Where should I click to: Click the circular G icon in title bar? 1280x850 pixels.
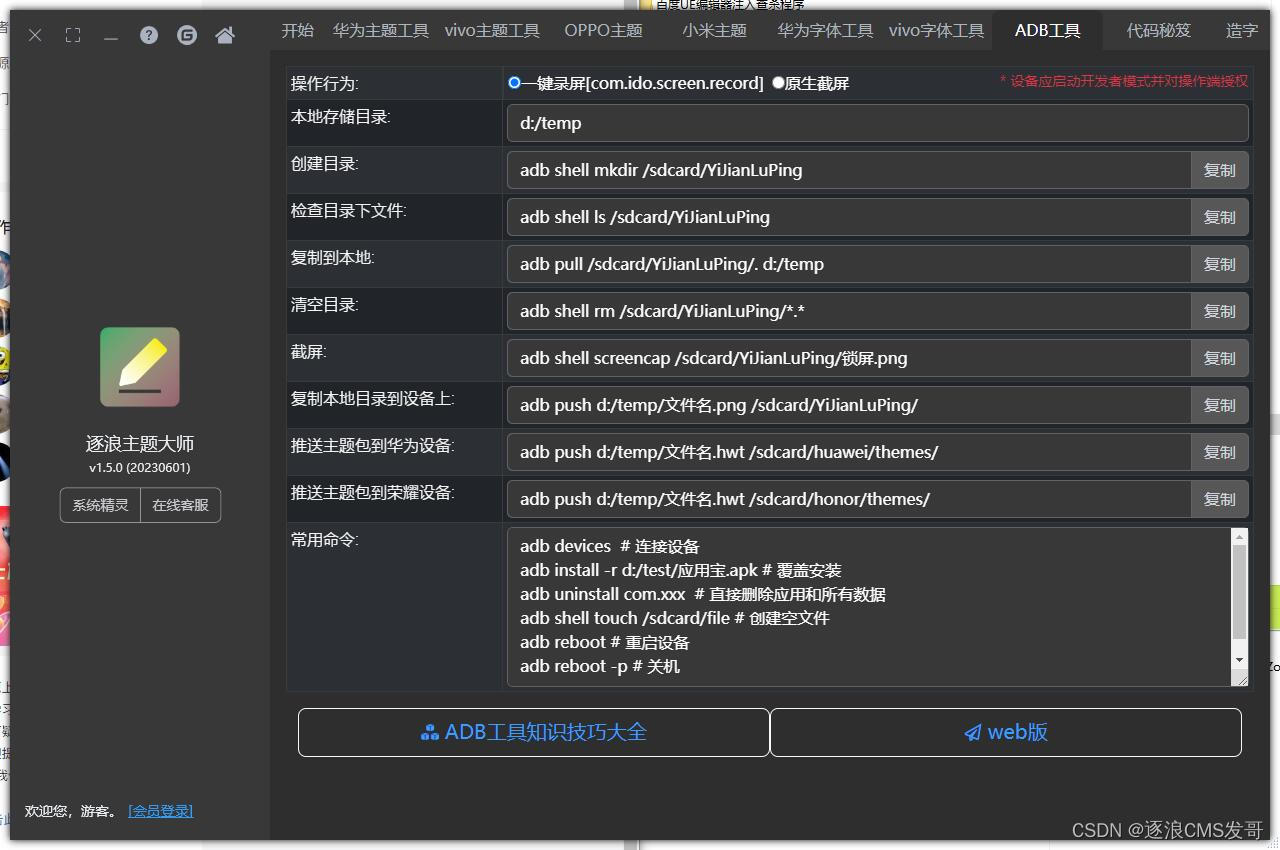tap(187, 35)
